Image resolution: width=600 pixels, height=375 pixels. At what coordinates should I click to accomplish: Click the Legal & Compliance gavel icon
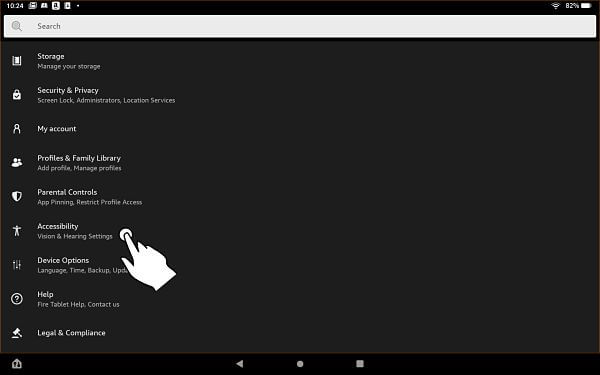tap(17, 333)
